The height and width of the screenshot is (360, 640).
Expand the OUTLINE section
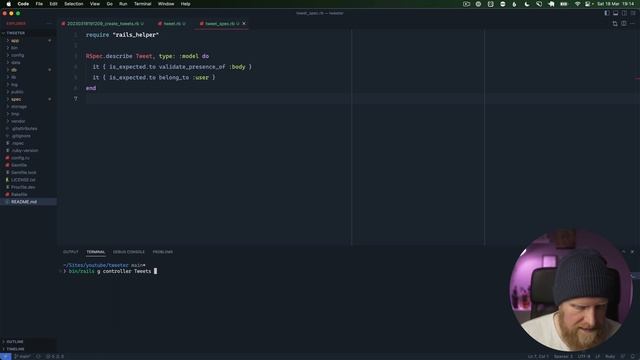(x=15, y=342)
